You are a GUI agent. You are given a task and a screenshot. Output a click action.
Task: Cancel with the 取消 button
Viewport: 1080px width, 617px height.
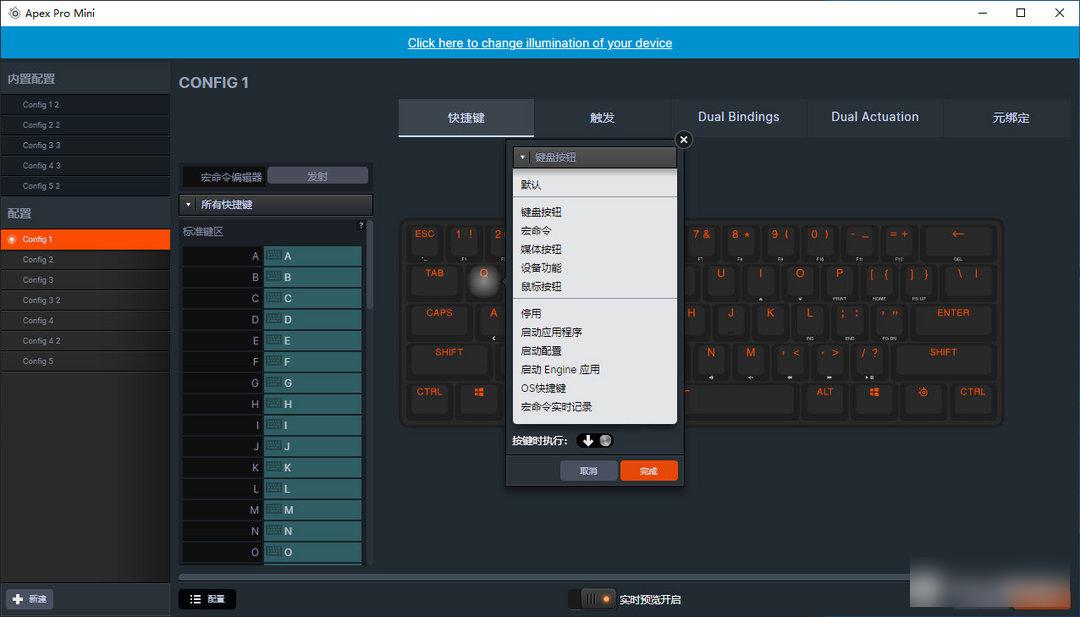[589, 471]
